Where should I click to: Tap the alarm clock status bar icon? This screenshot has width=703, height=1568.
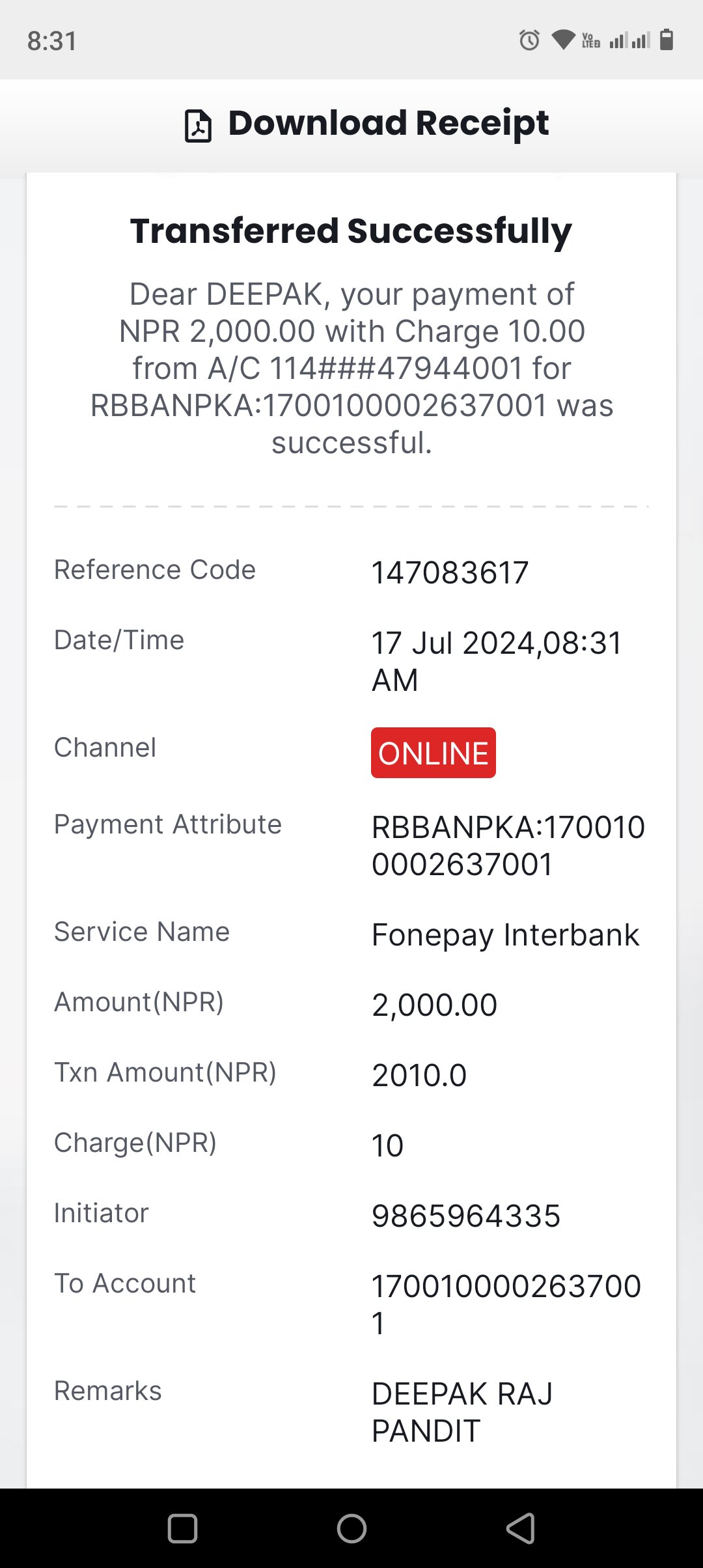coord(529,40)
